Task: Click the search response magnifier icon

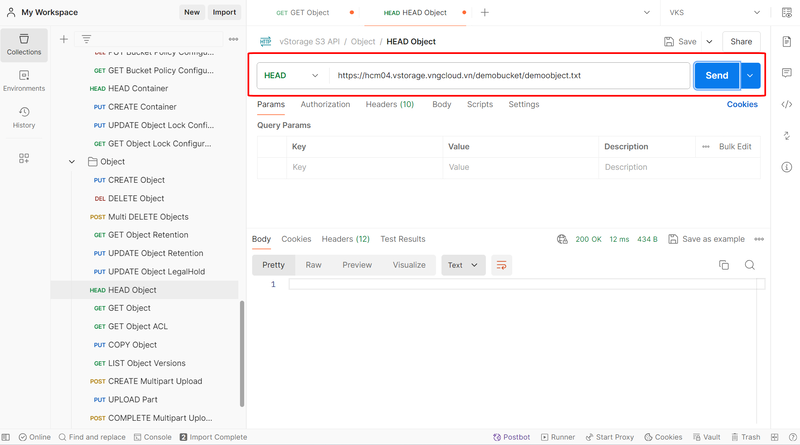Action: coord(749,265)
